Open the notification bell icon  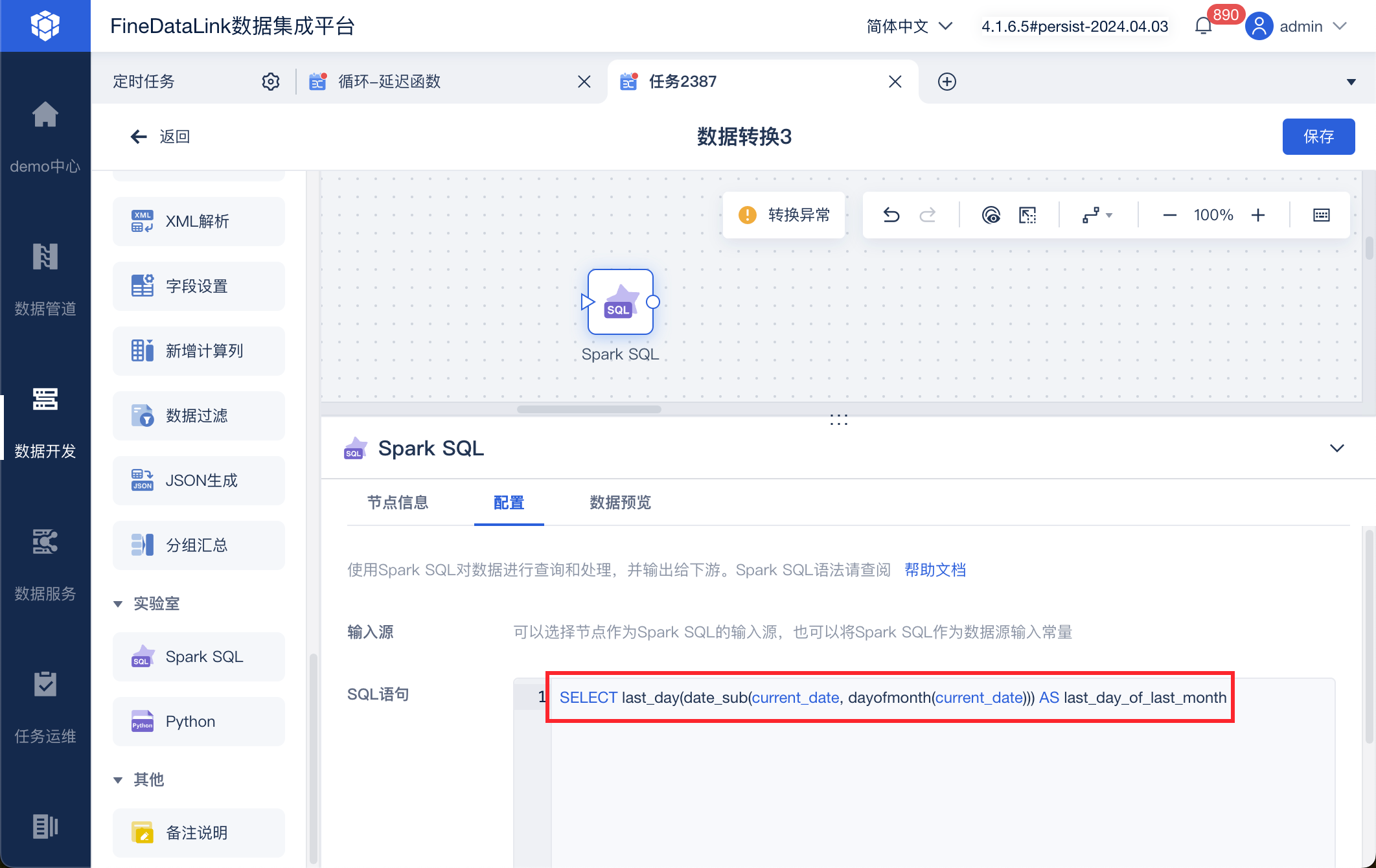(1203, 26)
